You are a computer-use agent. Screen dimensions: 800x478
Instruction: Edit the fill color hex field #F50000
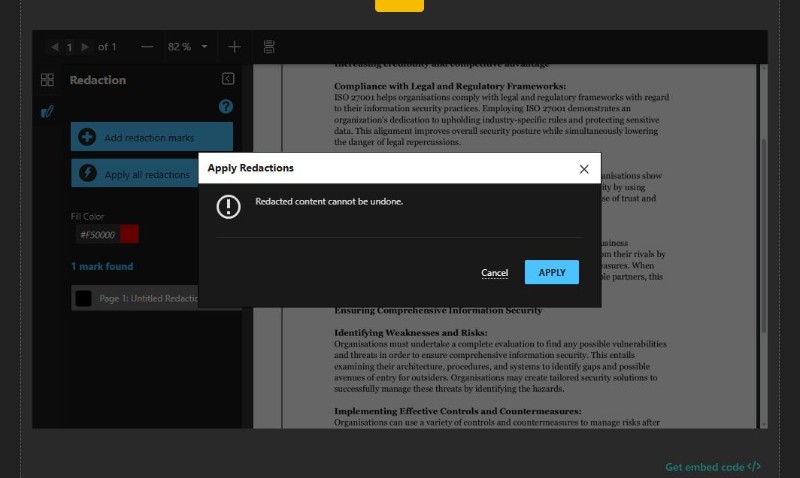96,235
